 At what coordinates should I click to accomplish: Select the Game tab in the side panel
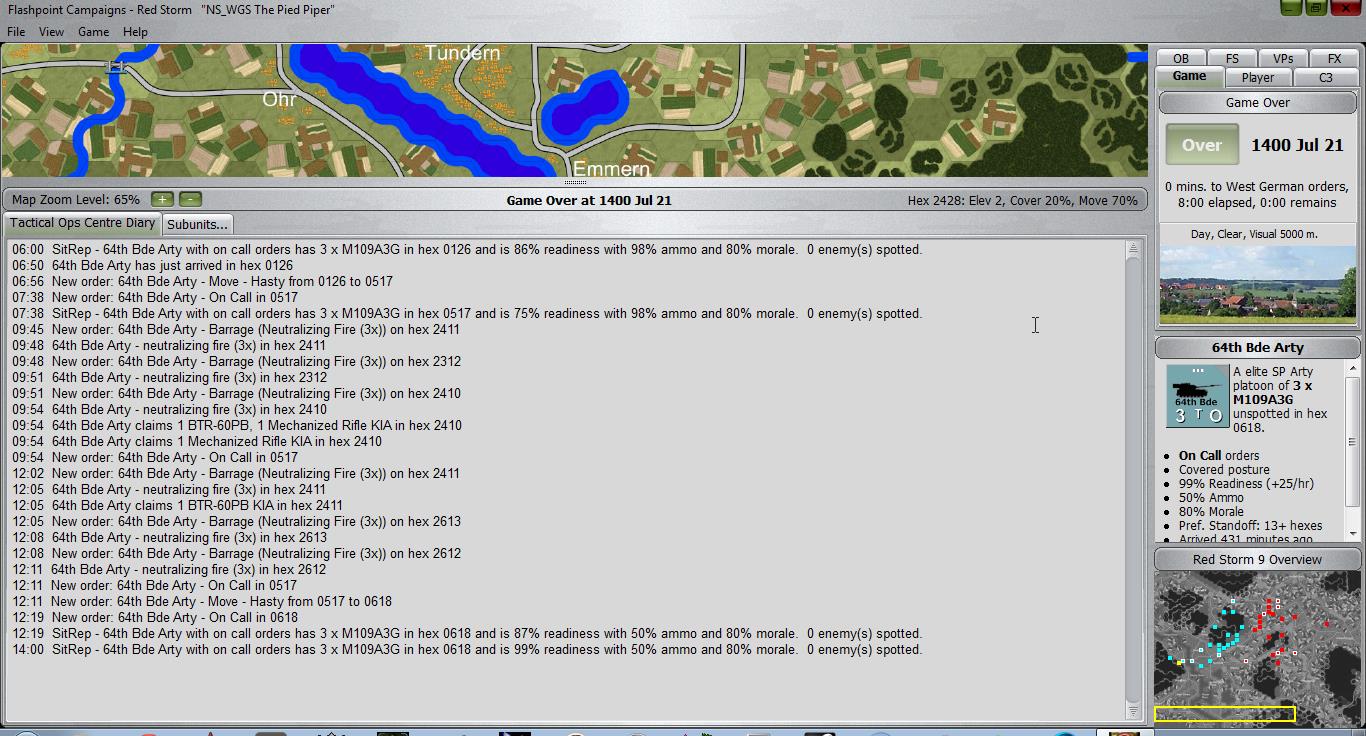tap(1189, 76)
